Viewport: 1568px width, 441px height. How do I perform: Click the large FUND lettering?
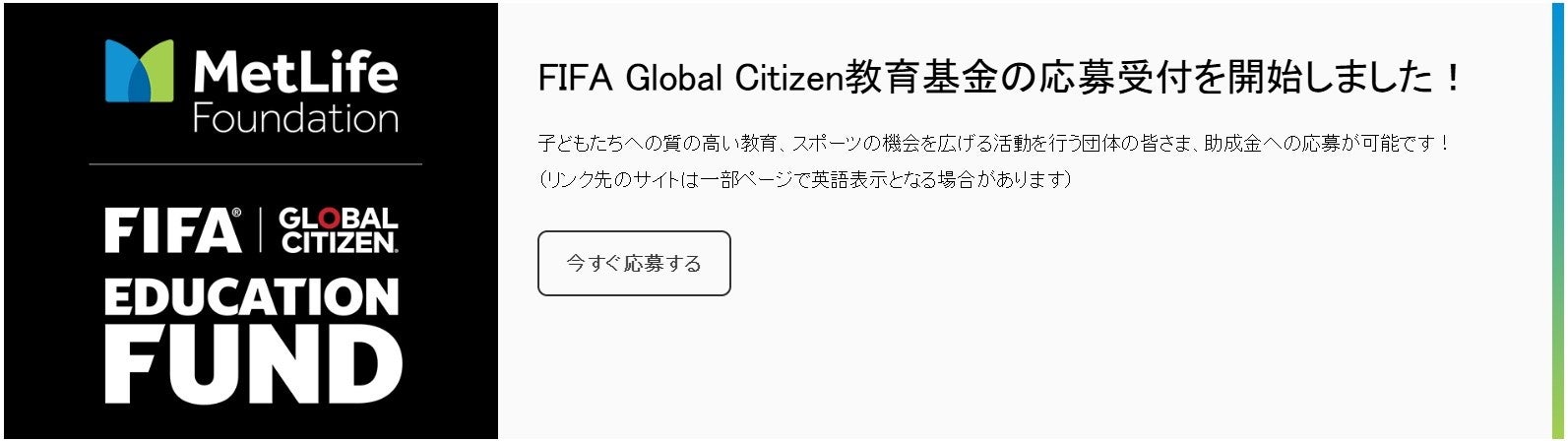(x=252, y=366)
